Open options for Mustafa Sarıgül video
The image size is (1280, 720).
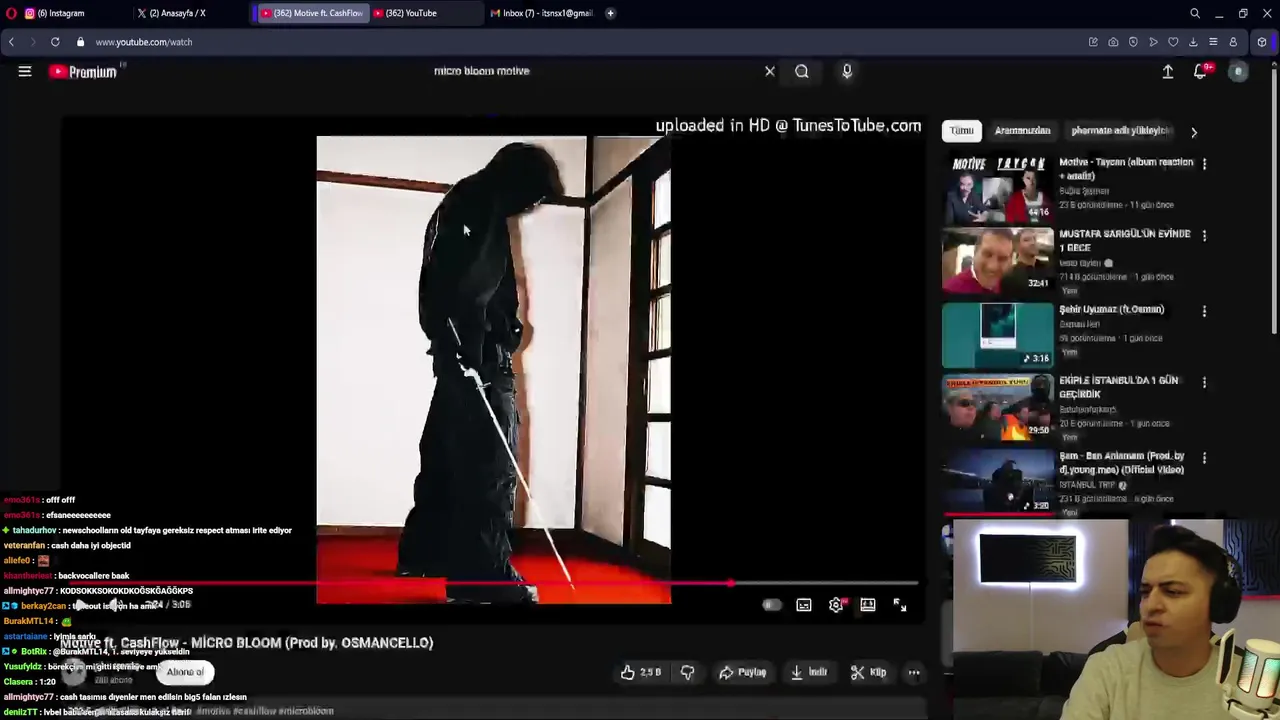point(1204,235)
